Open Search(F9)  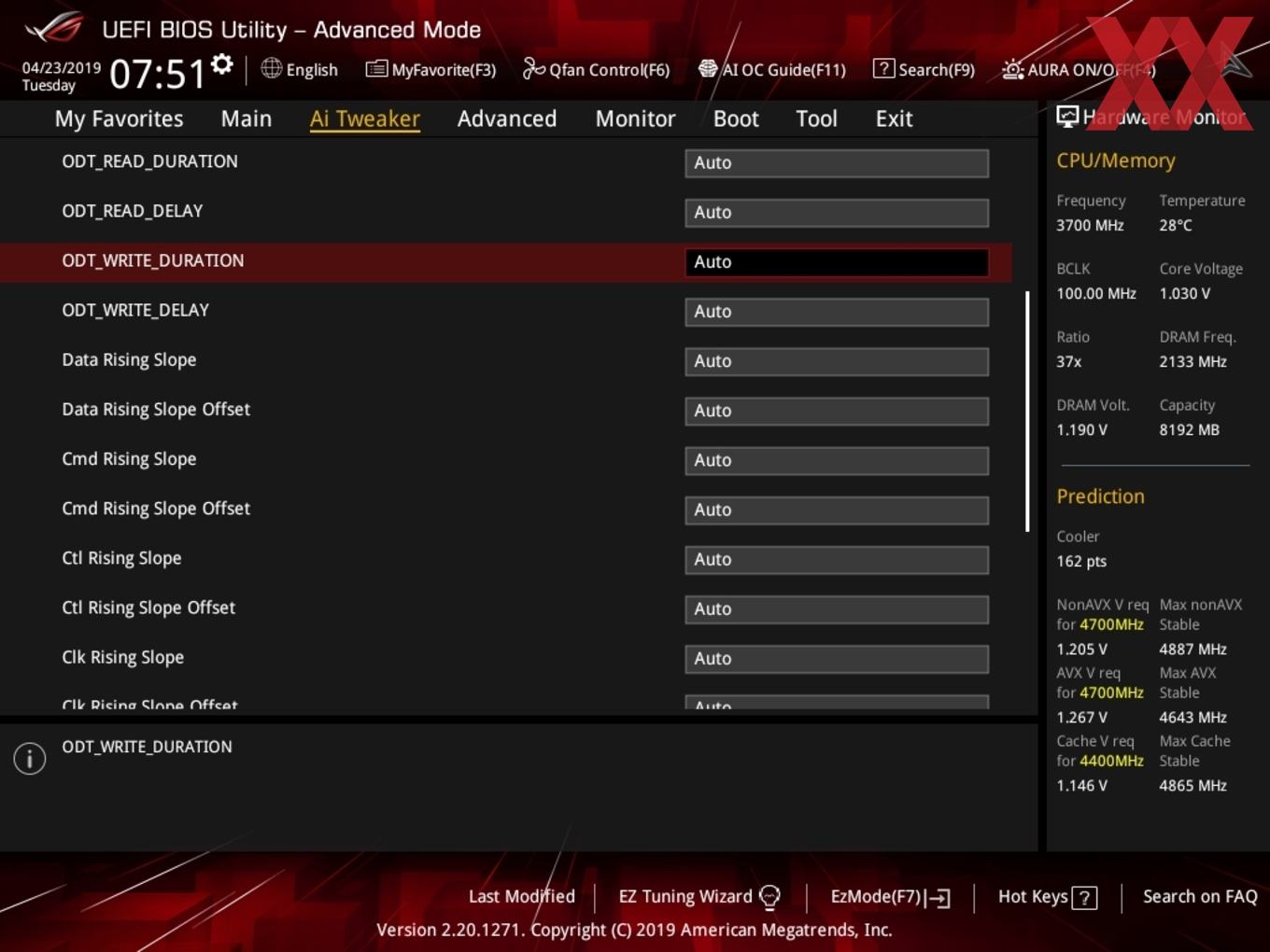pyautogui.click(x=924, y=69)
